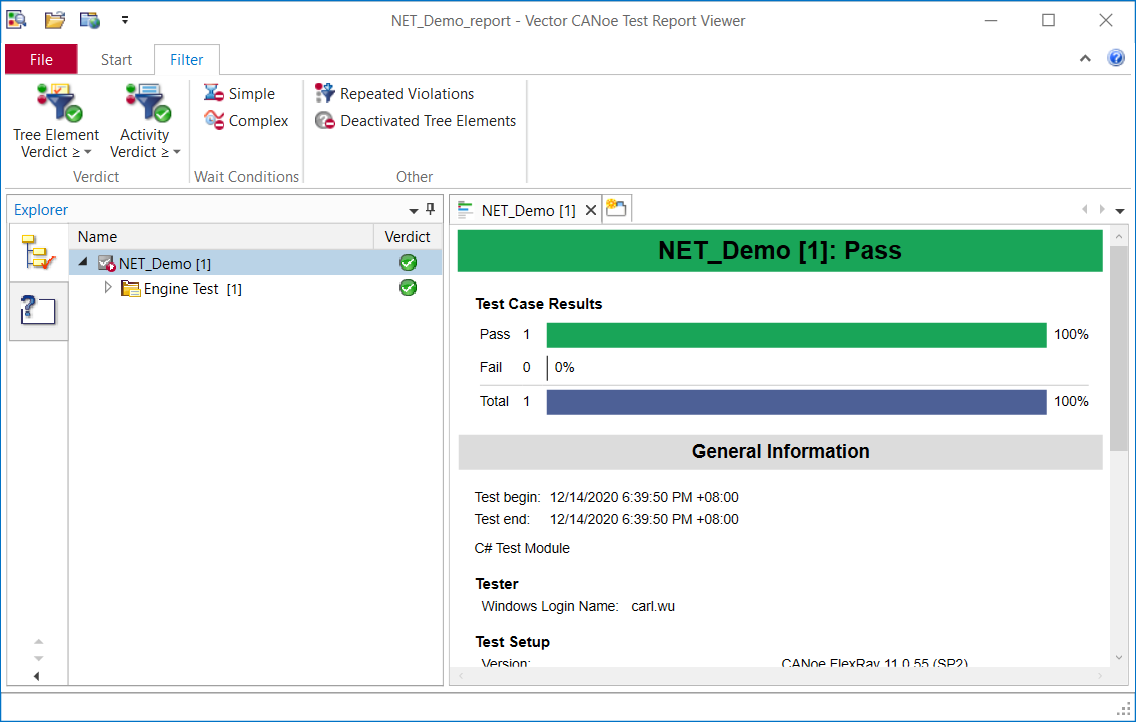This screenshot has width=1136, height=722.
Task: Open the Explorer panel options dropdown
Action: pyautogui.click(x=414, y=211)
